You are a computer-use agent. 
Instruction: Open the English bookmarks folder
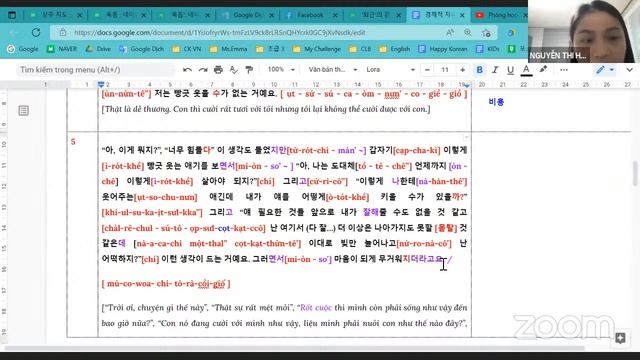395,49
